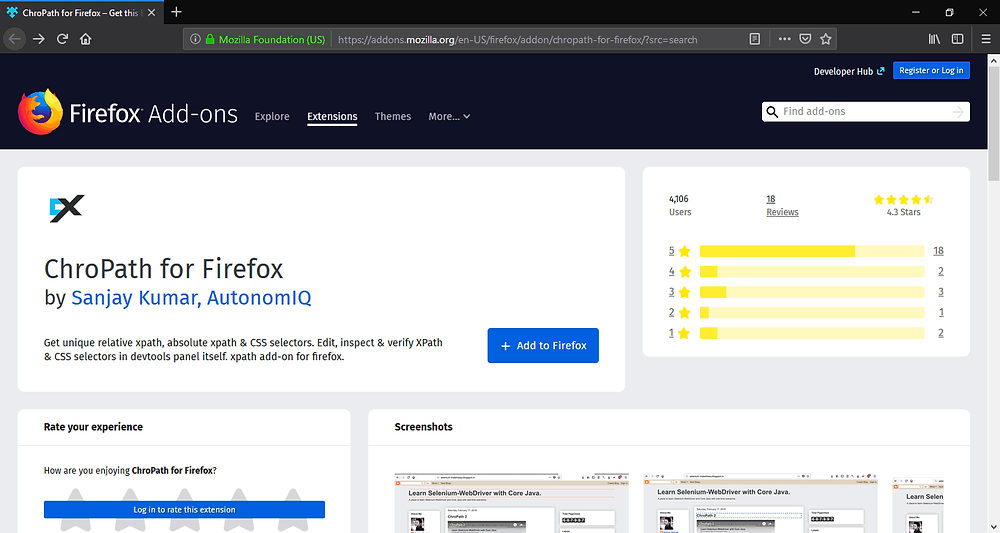Open the 5-star review count 18
Screen dimensions: 1000x533
(938, 251)
